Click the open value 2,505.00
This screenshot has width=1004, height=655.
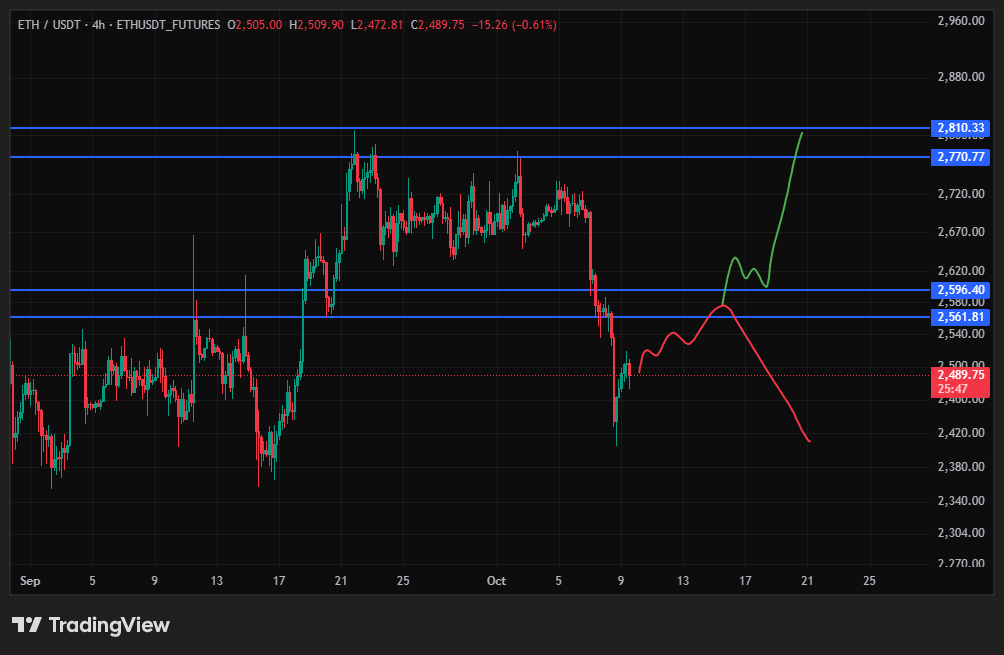[x=259, y=25]
